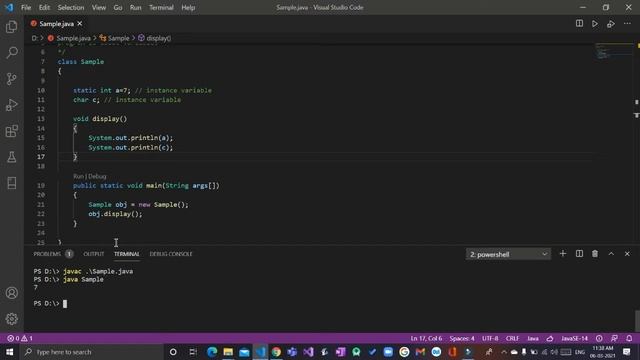Open the editor More Actions ellipsis
The width and height of the screenshot is (640, 360).
(x=627, y=24)
